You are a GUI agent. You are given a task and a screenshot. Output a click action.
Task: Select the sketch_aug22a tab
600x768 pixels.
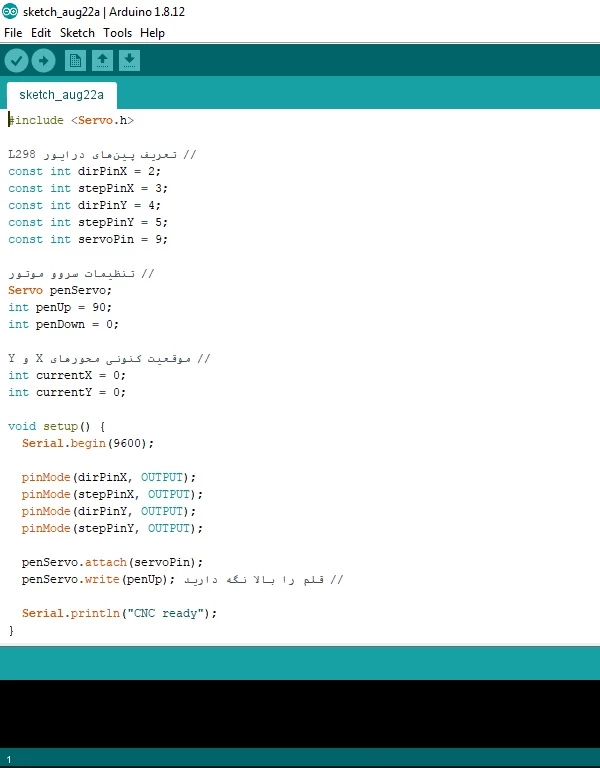click(61, 95)
